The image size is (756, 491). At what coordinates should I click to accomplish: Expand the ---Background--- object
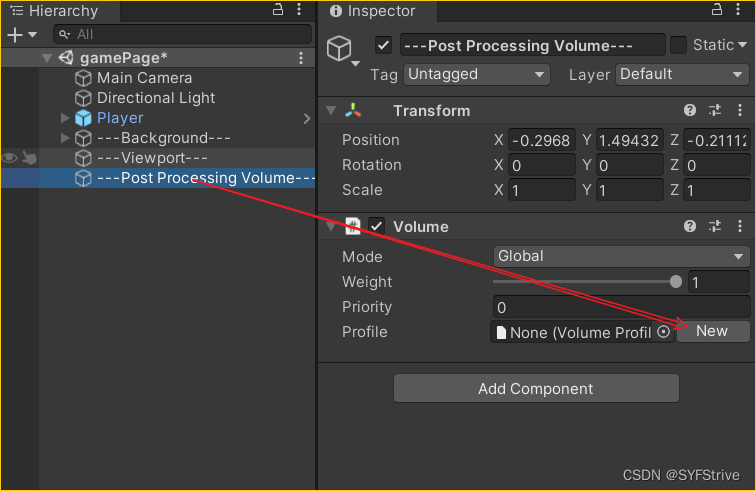coord(65,138)
